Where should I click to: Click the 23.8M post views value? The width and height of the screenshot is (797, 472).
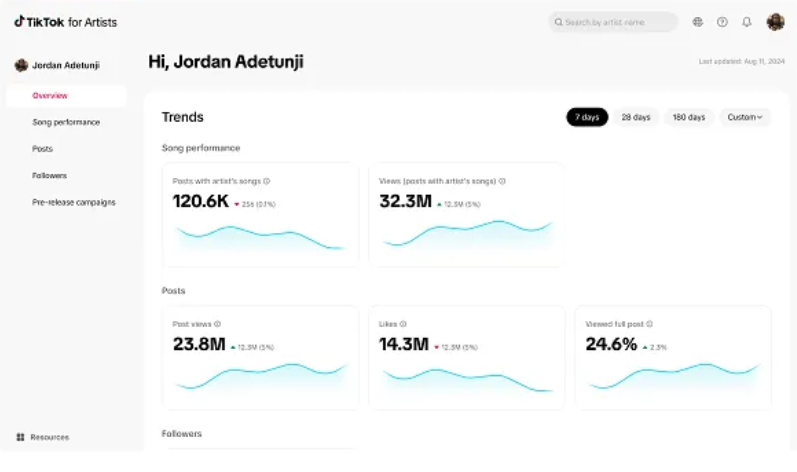(x=199, y=344)
